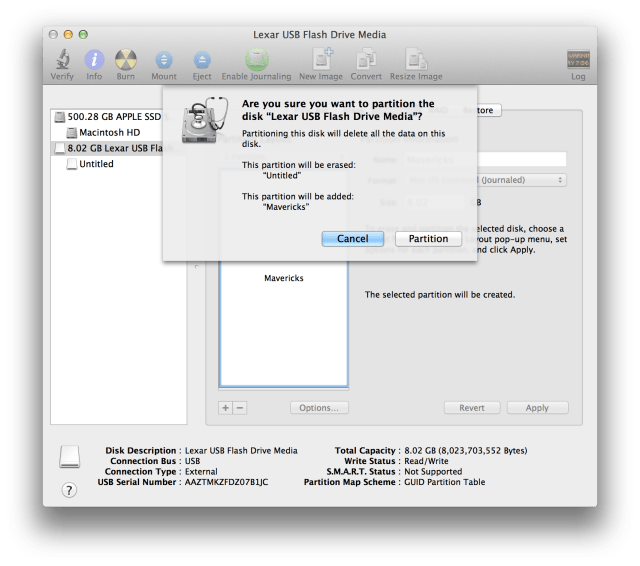Eject the selected disk
The image size is (640, 566).
[202, 60]
